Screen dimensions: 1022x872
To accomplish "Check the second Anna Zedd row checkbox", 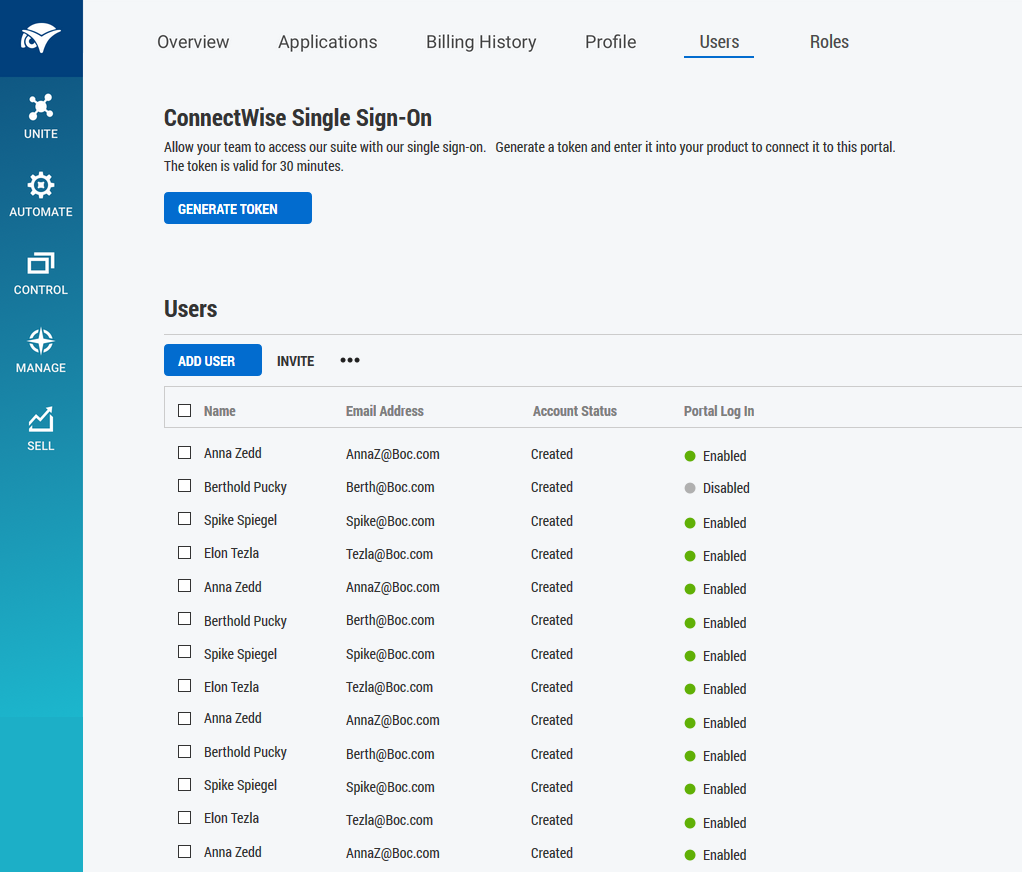I will click(x=184, y=585).
